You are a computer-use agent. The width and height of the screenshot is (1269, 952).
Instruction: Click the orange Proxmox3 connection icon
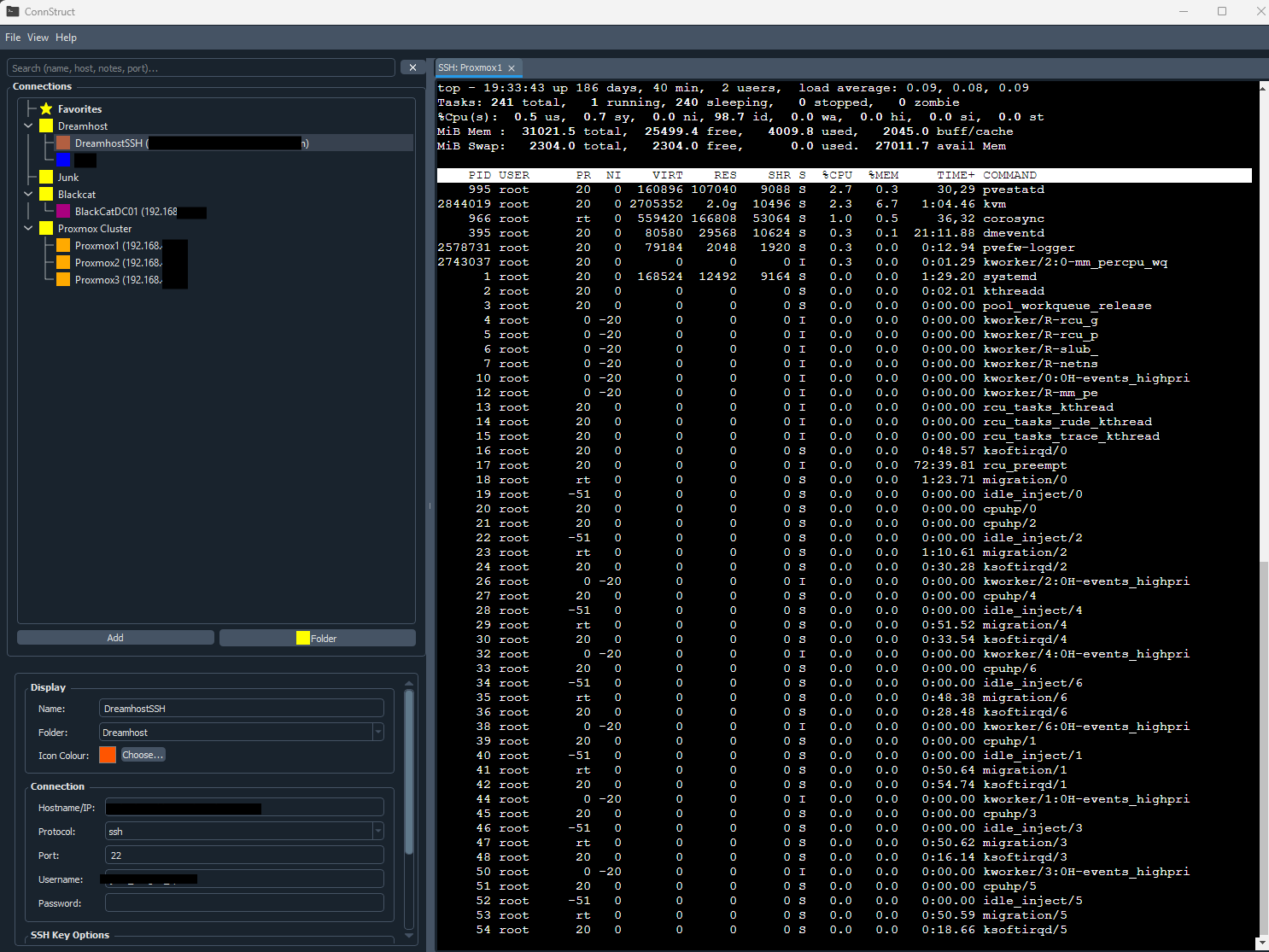(x=63, y=280)
